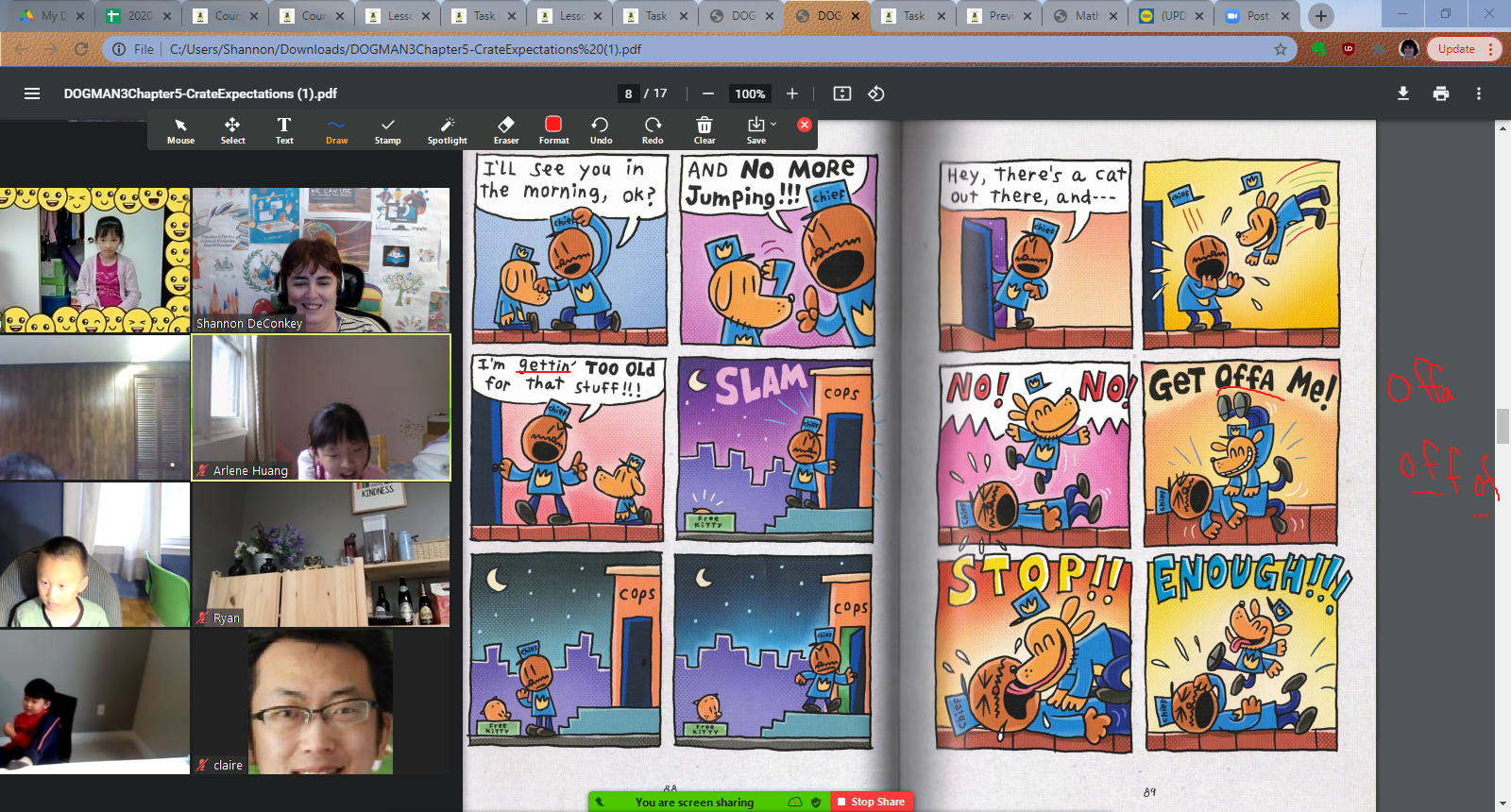Open the PDF sidebar menu
Image resolution: width=1511 pixels, height=812 pixels.
(32, 93)
